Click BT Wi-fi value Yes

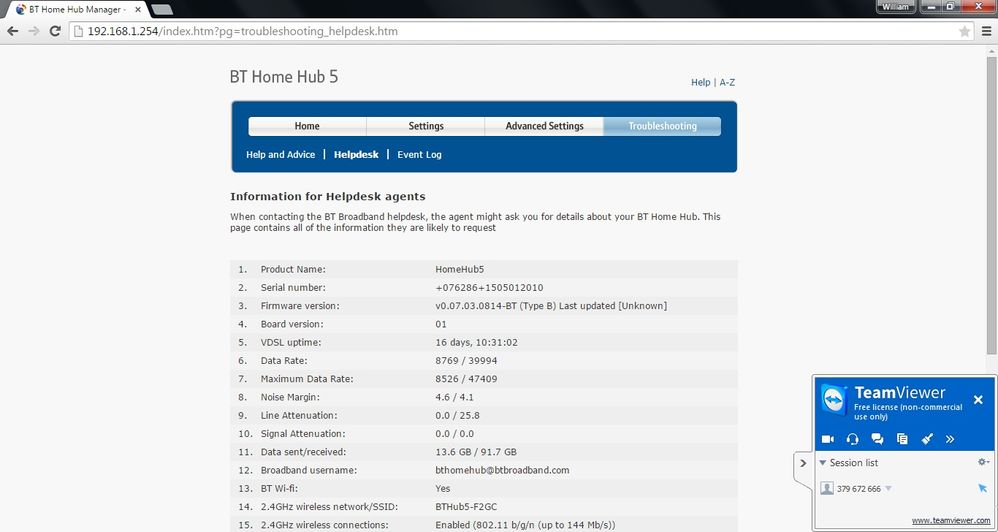pos(442,489)
